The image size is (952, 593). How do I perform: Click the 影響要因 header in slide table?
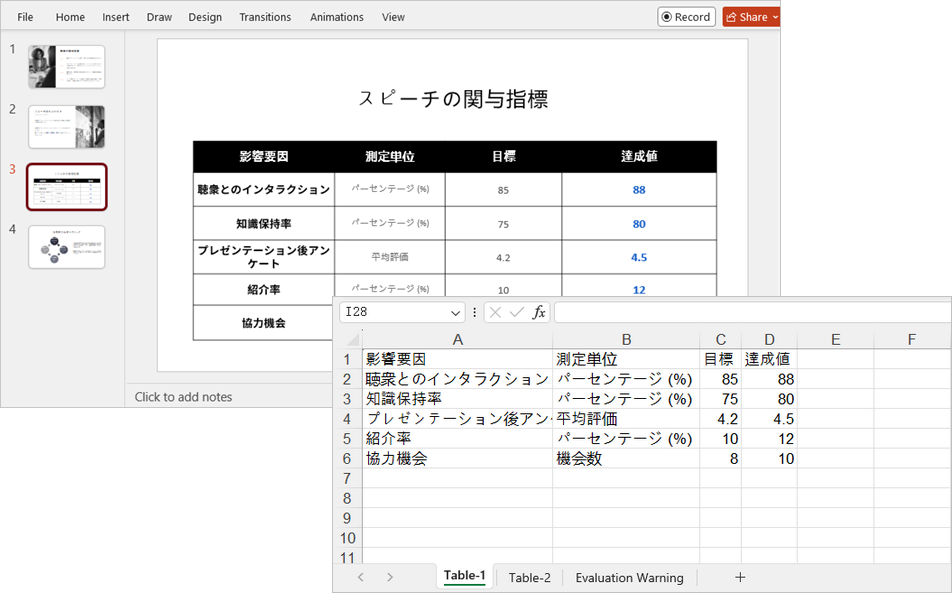coord(264,157)
